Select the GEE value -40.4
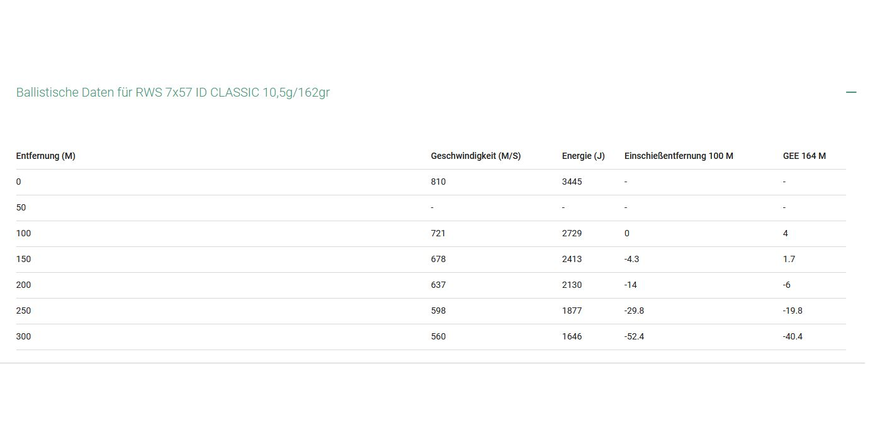 [793, 337]
